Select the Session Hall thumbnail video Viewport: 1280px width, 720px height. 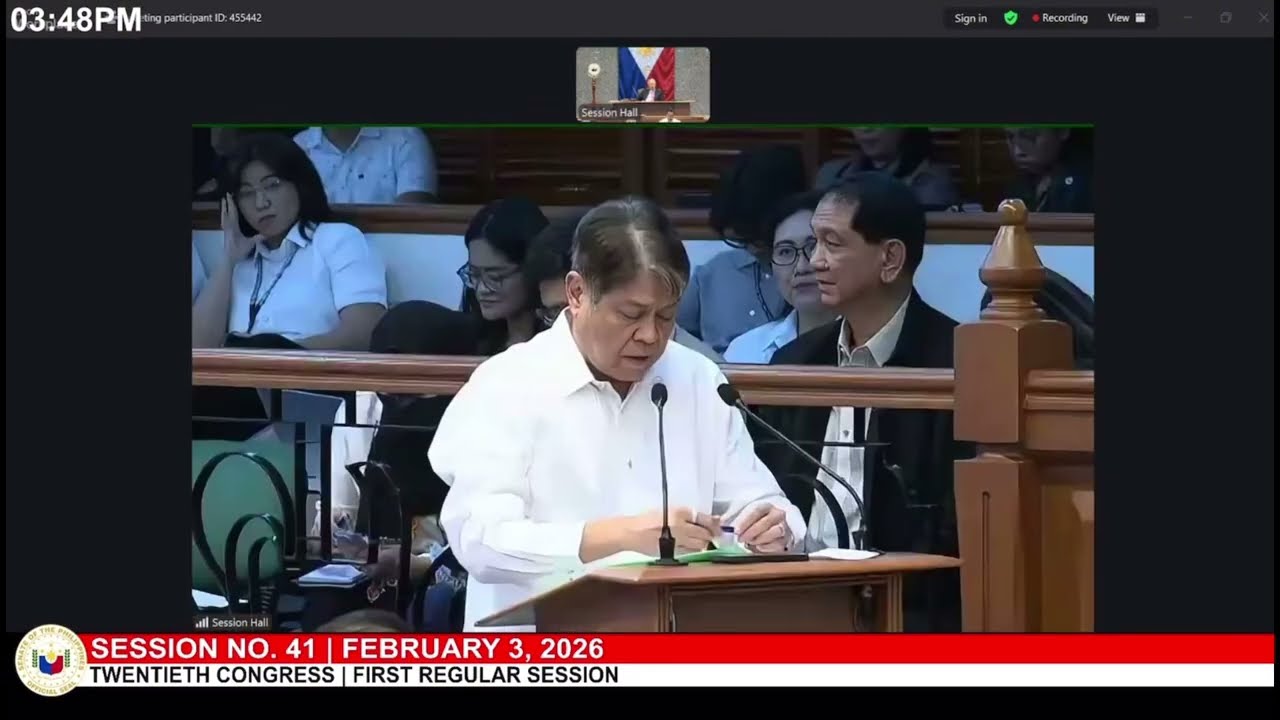pos(643,84)
